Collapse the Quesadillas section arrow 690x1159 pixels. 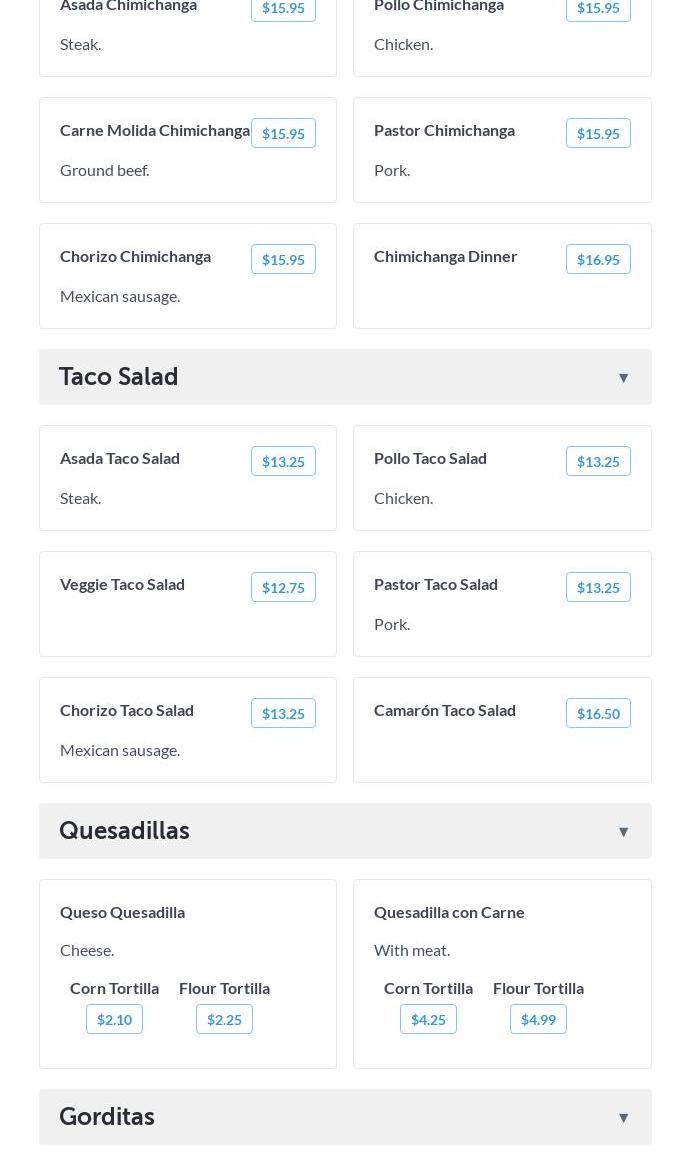pyautogui.click(x=623, y=832)
